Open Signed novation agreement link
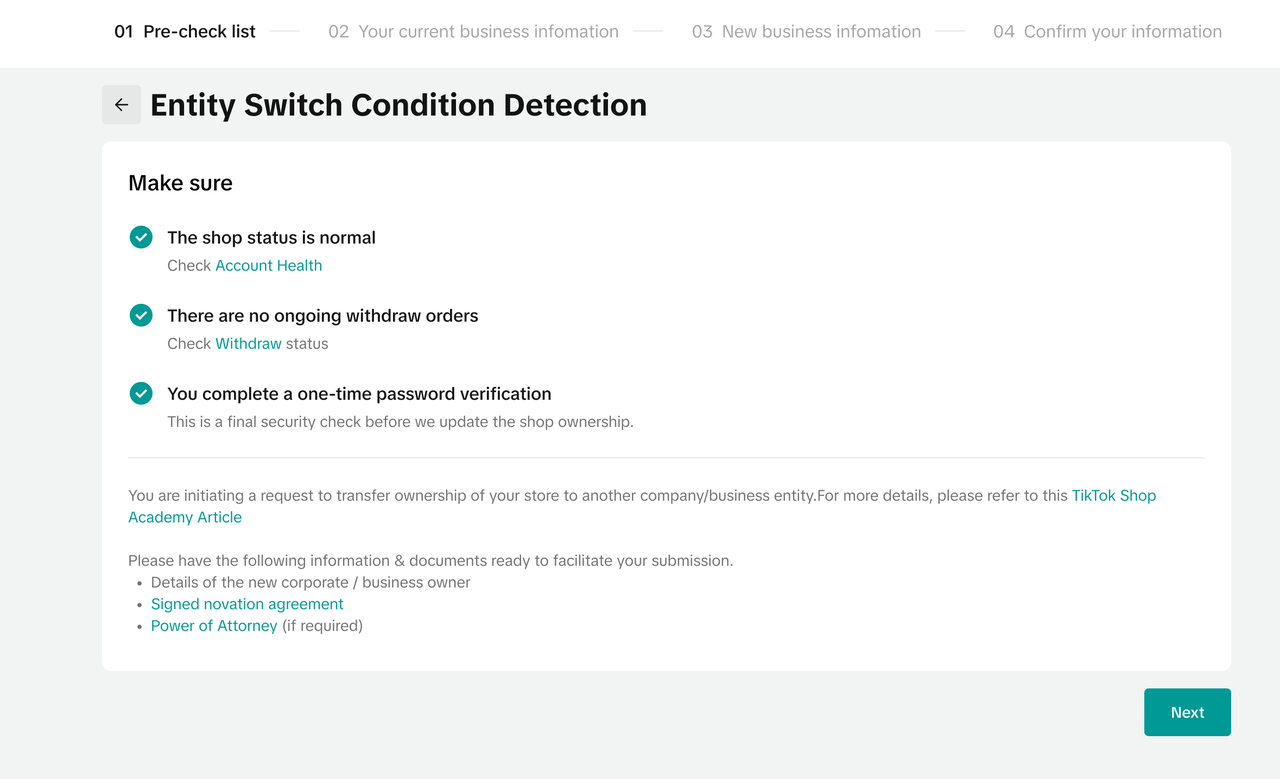Image resolution: width=1280 pixels, height=779 pixels. pyautogui.click(x=247, y=604)
